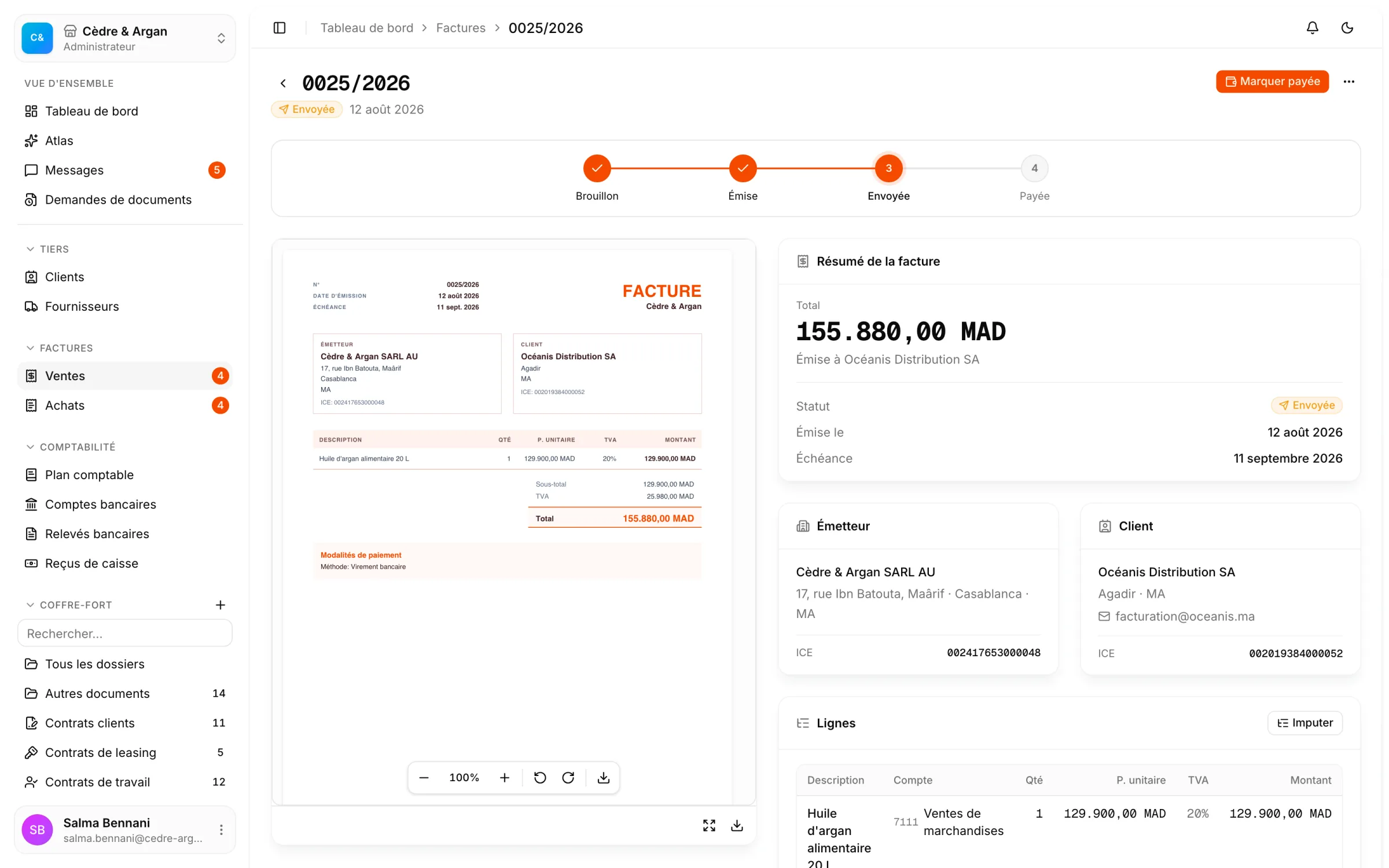1389x868 pixels.
Task: Open Fournisseurs page
Action: pyautogui.click(x=125, y=307)
